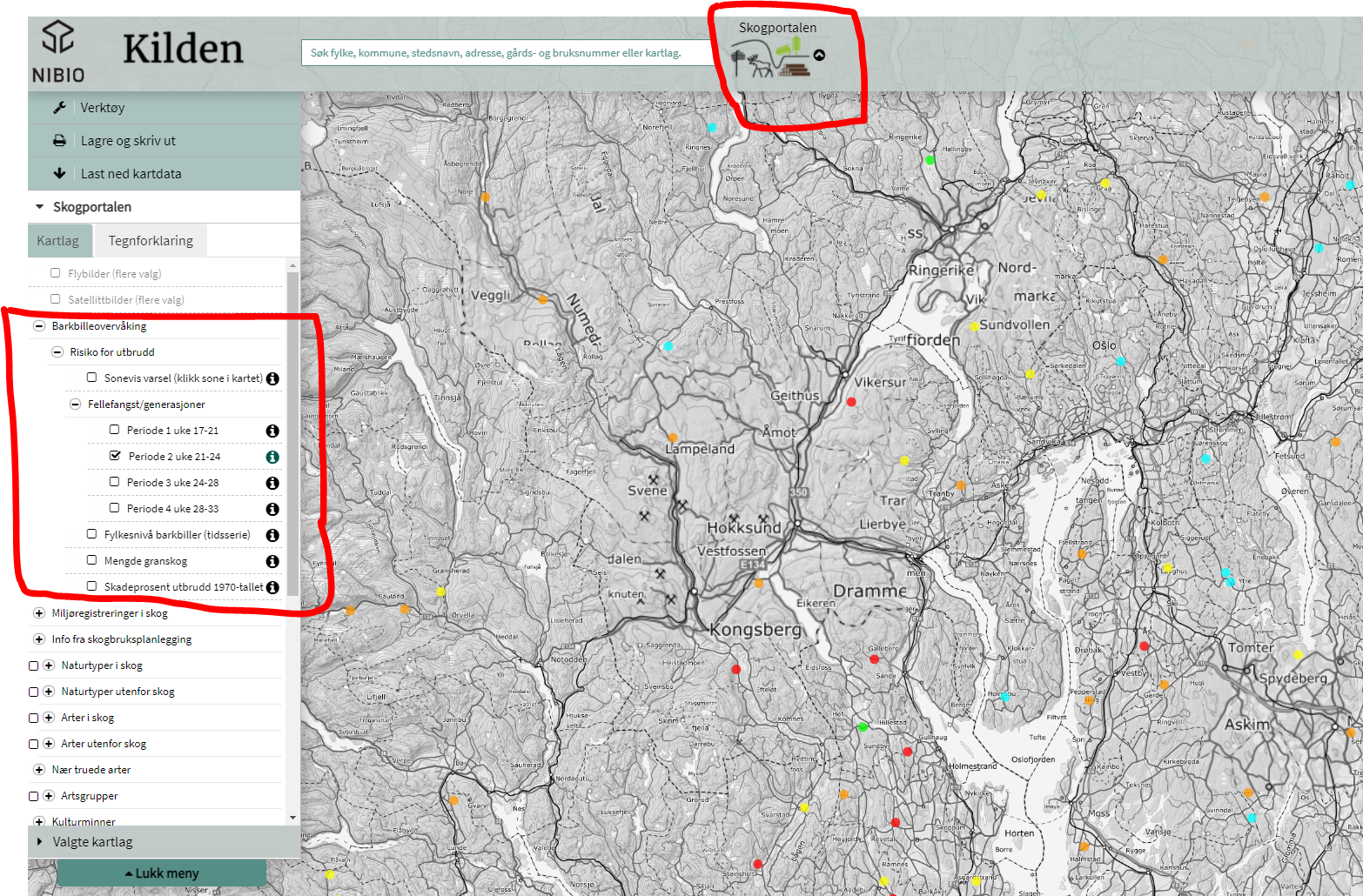The width and height of the screenshot is (1363, 896).
Task: Enable the Flybilder (flere valg) checkbox
Action: click(56, 273)
